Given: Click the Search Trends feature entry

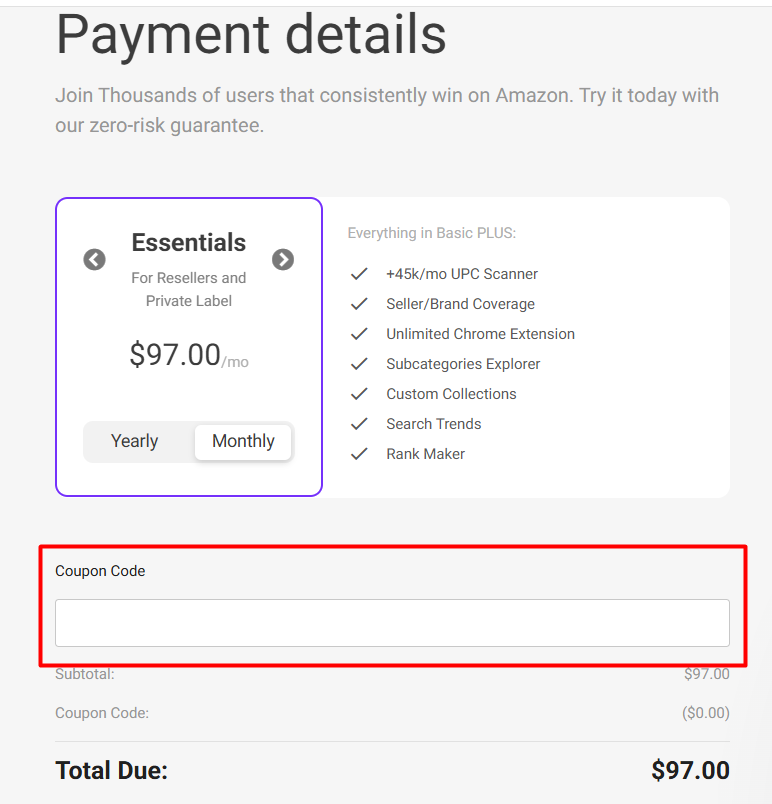Looking at the screenshot, I should 433,423.
